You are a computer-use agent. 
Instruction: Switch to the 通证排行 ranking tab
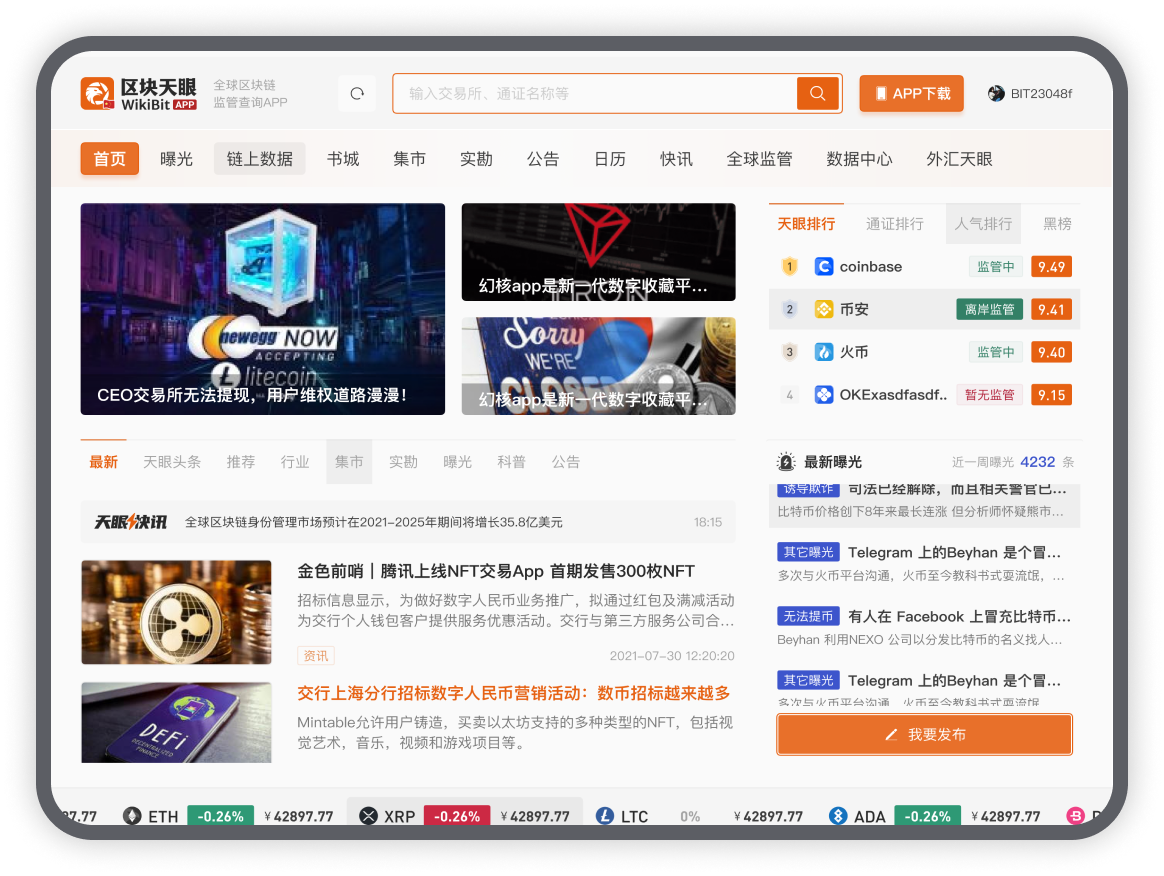pyautogui.click(x=895, y=223)
